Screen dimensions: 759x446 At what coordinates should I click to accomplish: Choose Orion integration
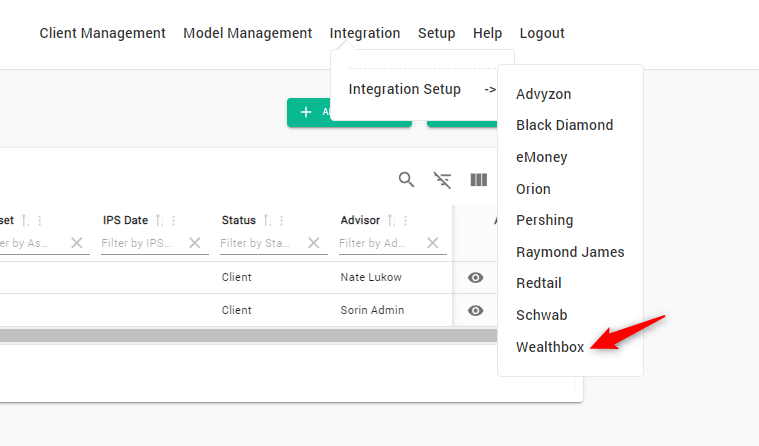click(533, 189)
